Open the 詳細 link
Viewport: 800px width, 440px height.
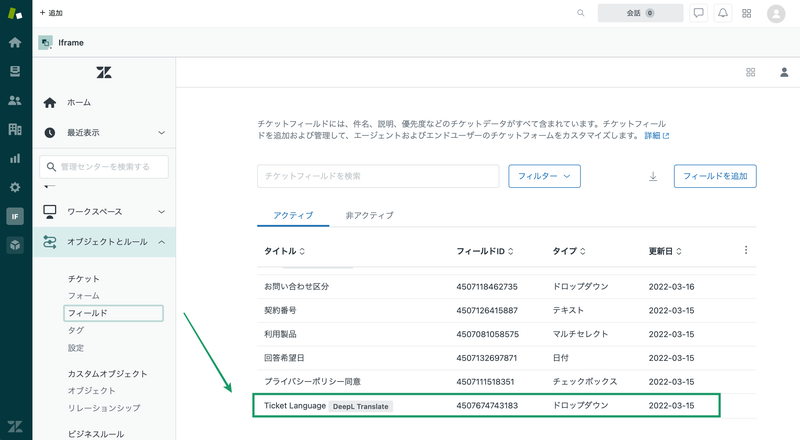[657, 136]
